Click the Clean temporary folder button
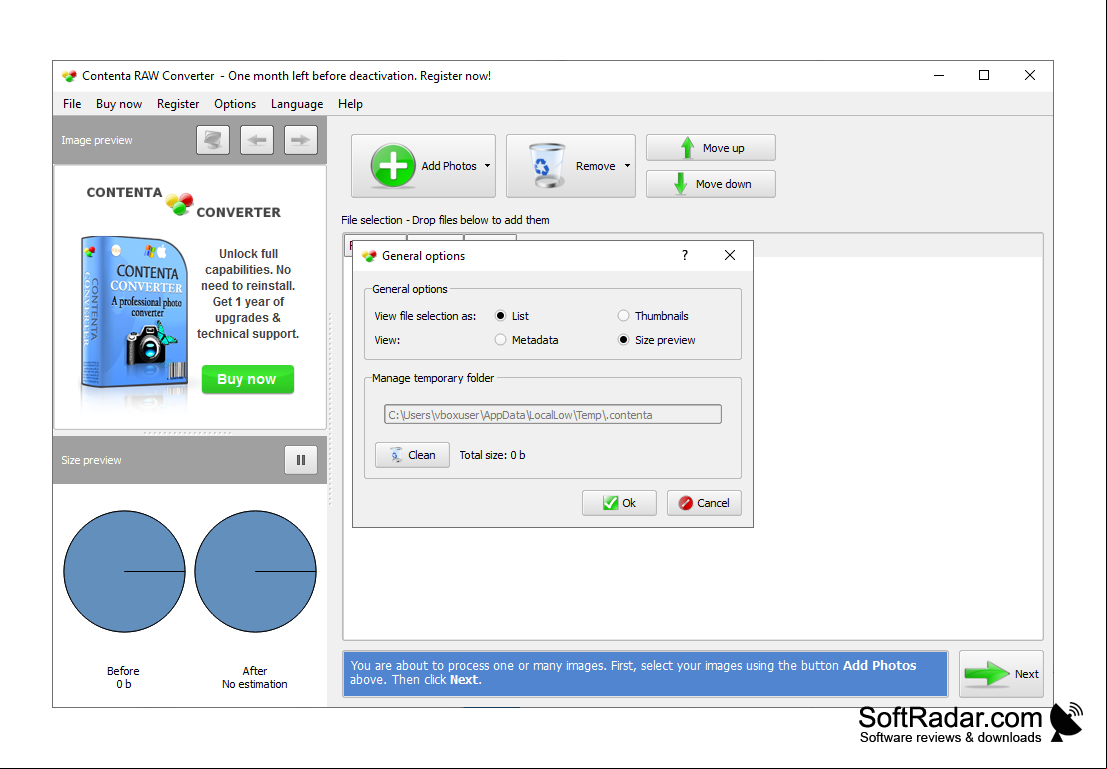This screenshot has height=769, width=1107. pos(412,455)
